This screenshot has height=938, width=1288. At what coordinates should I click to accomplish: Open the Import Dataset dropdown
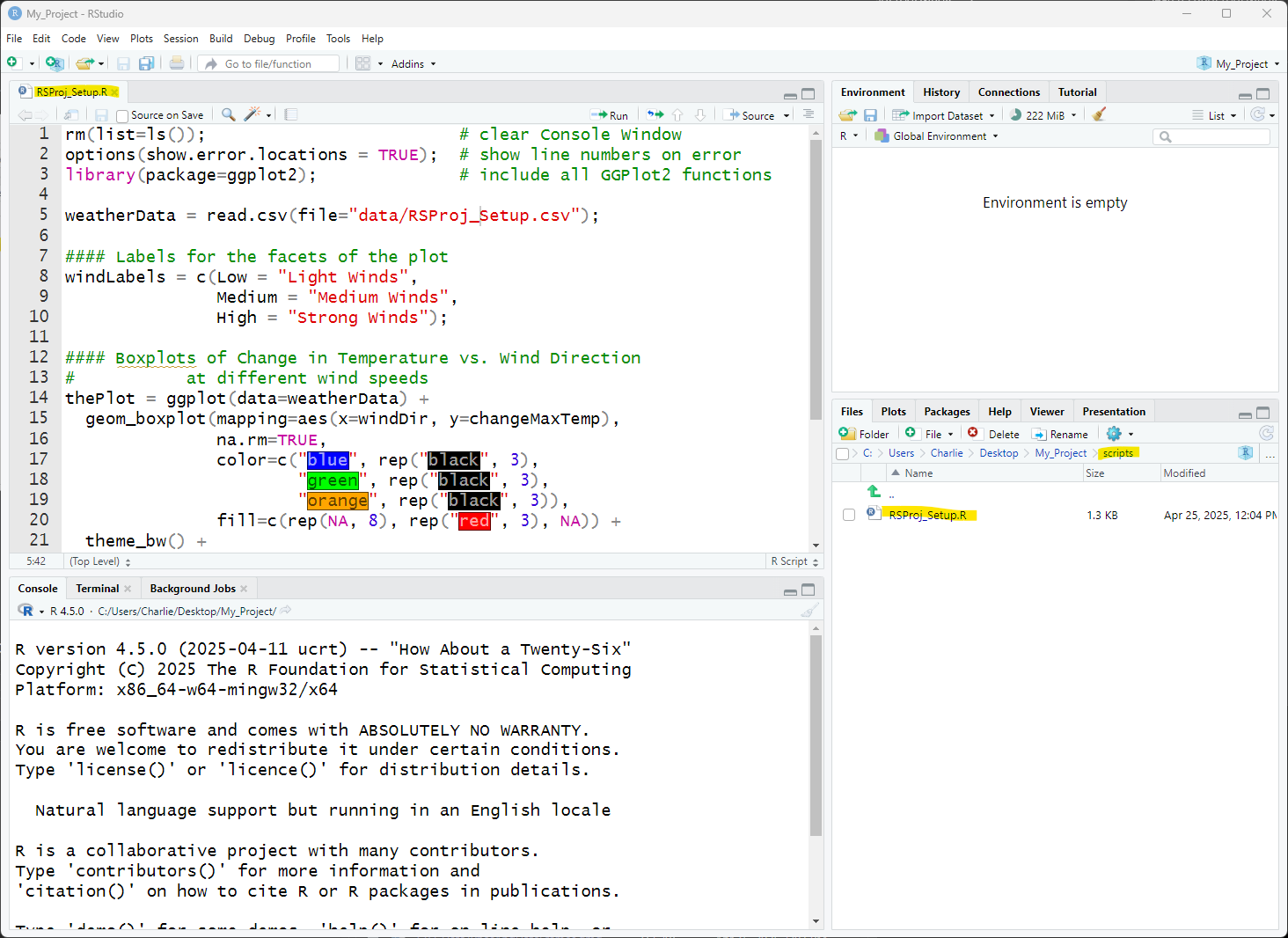[946, 115]
